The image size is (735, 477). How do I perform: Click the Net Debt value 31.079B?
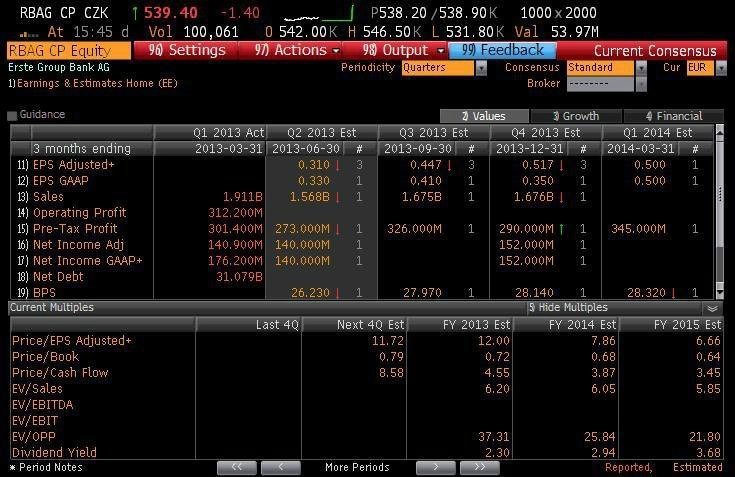click(239, 276)
